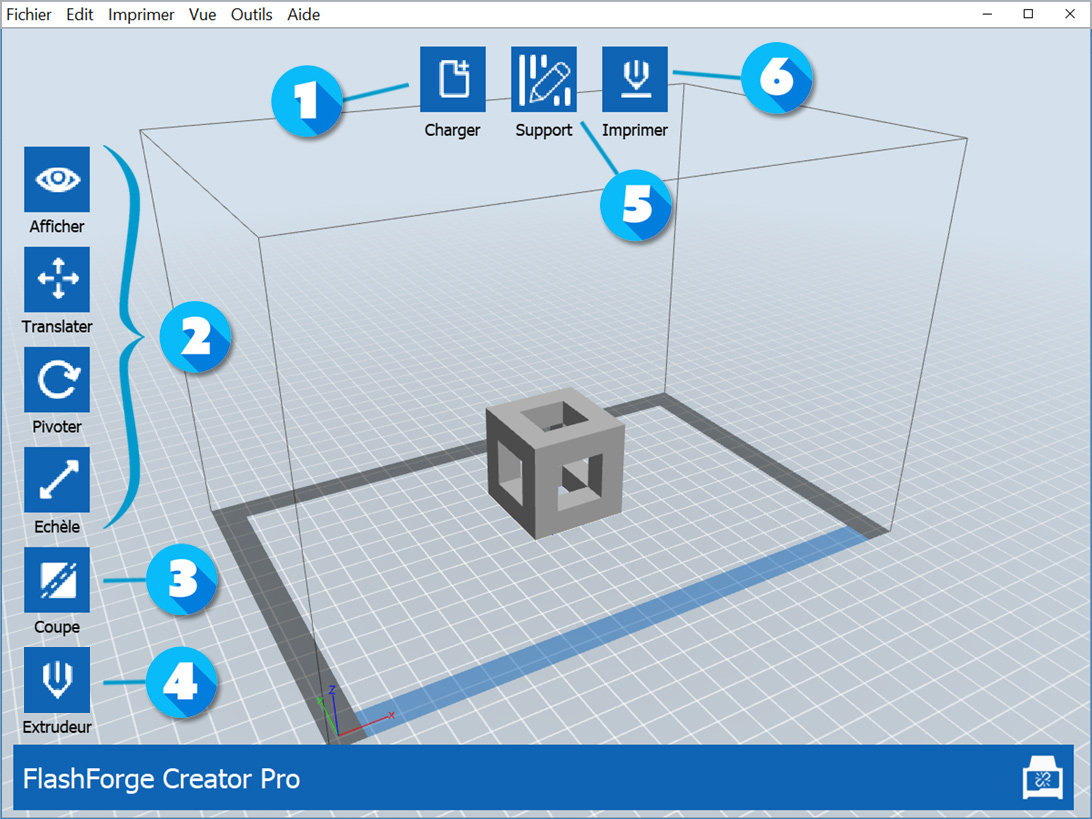Image resolution: width=1092 pixels, height=819 pixels.
Task: Select the Afficher eye view tool
Action: 57,180
